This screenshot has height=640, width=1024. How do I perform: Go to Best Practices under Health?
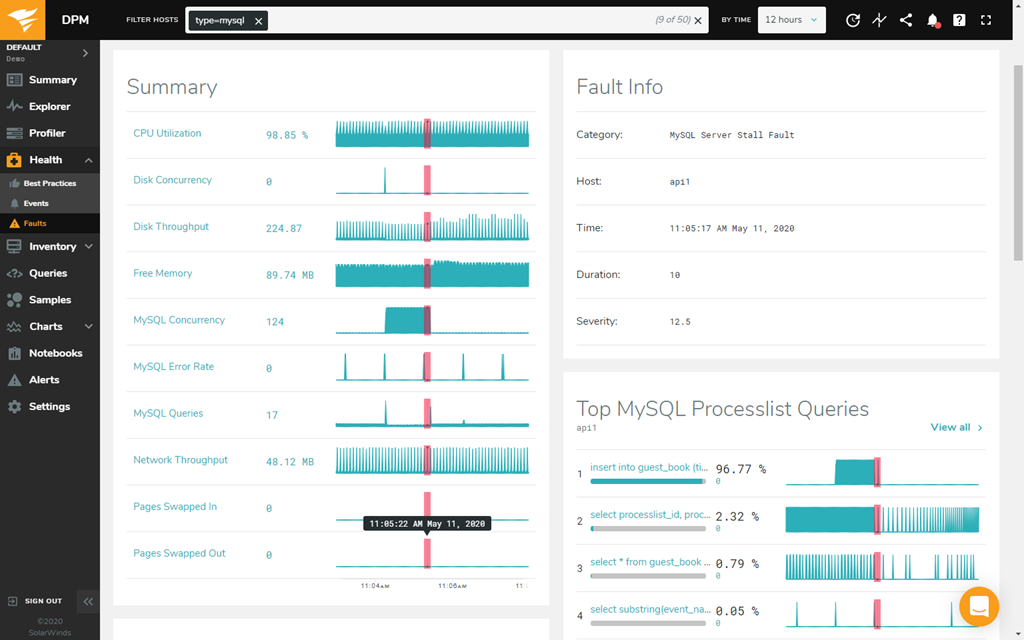(x=49, y=184)
